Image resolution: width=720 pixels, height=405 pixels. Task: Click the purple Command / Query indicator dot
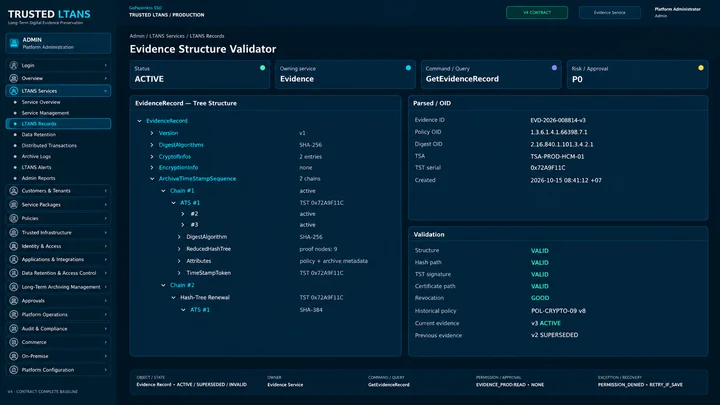pos(554,68)
